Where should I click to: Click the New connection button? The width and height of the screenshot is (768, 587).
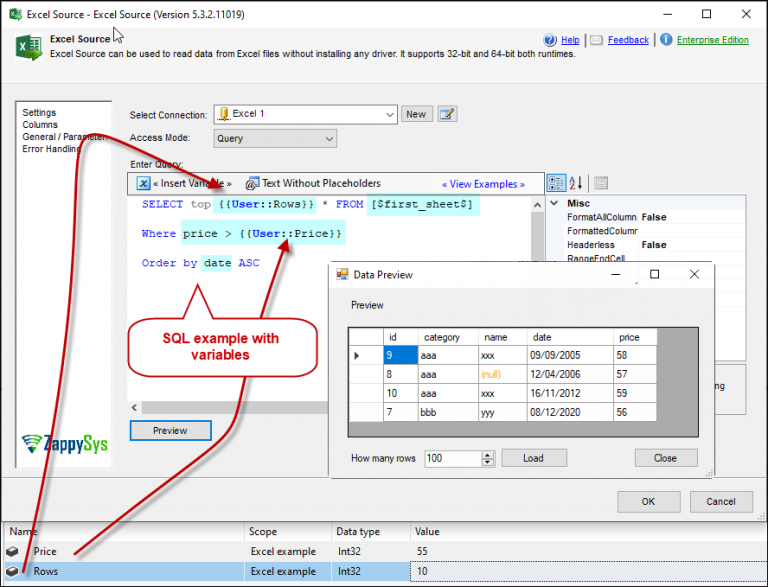click(x=416, y=114)
